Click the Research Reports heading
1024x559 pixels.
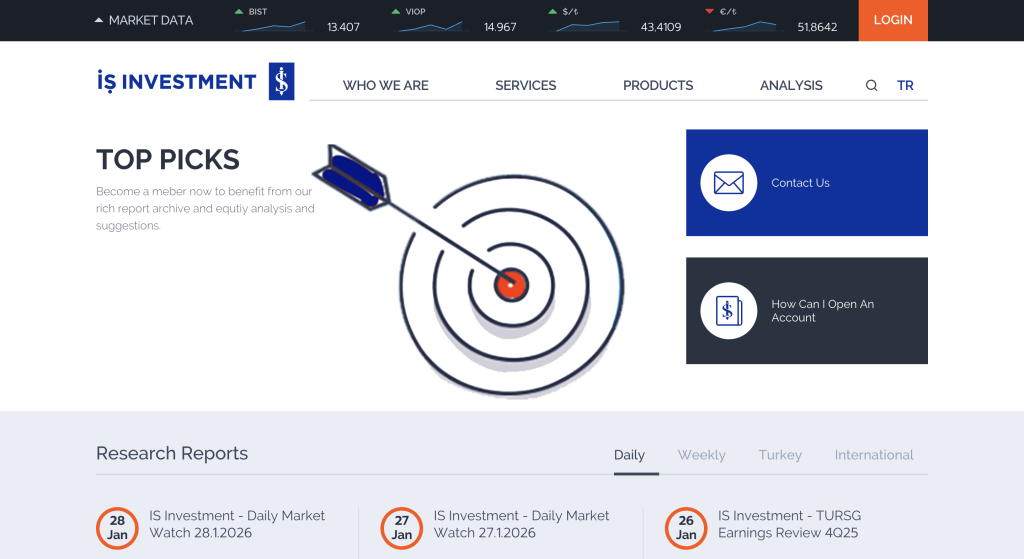(x=172, y=453)
